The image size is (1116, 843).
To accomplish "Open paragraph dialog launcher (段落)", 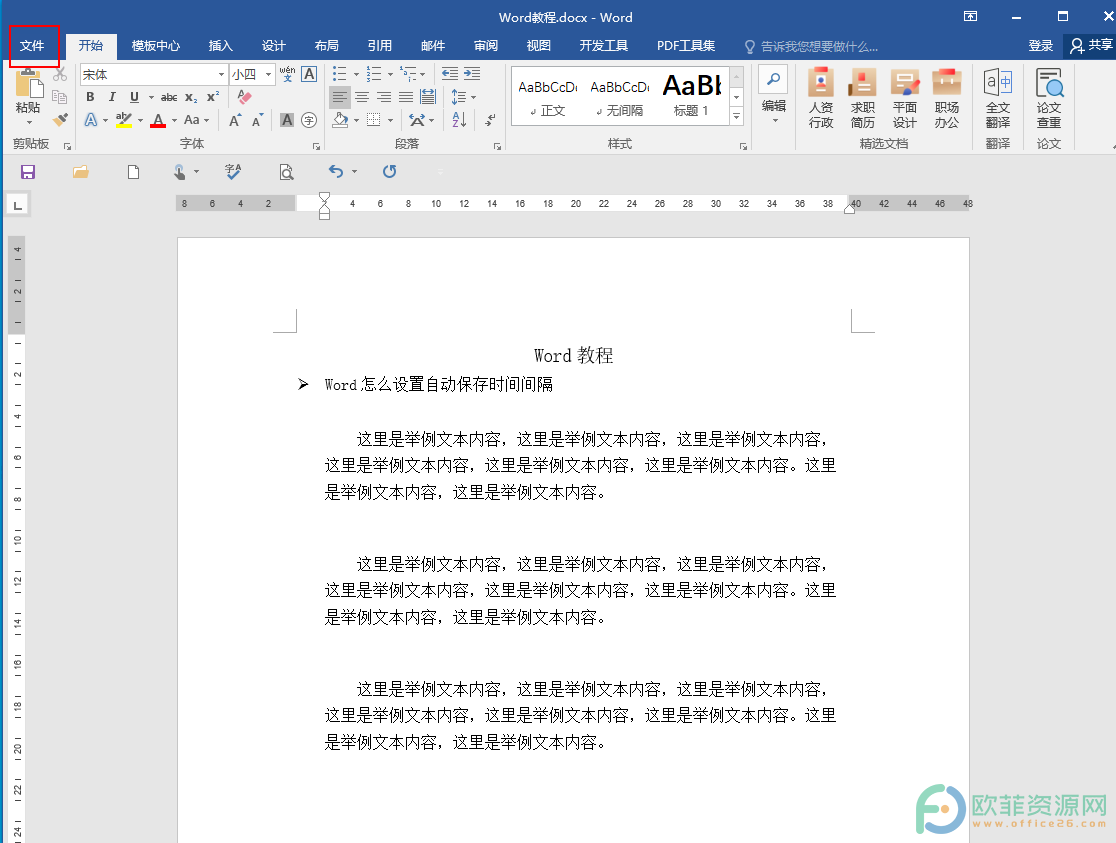I will pos(497,146).
